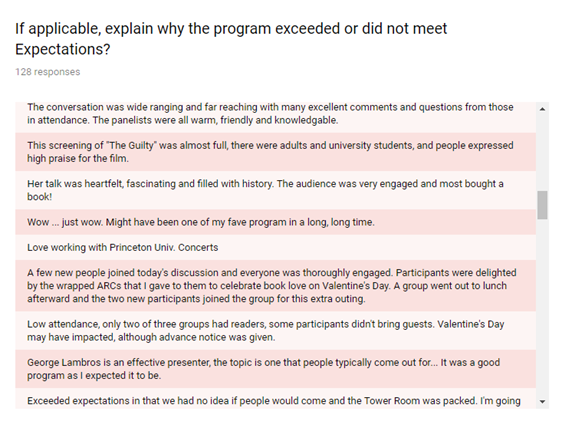Screen dimensions: 562x431
Task: Click the 128 responses count text
Action: [48, 72]
